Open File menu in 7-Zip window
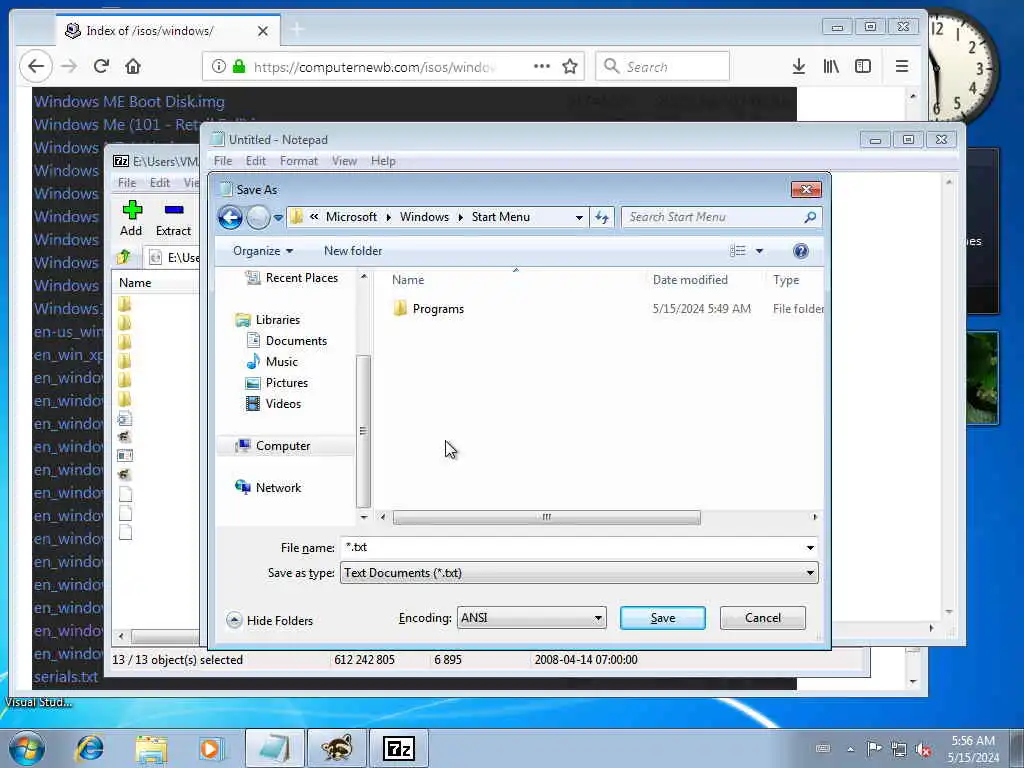Image resolution: width=1024 pixels, height=768 pixels. (x=127, y=183)
